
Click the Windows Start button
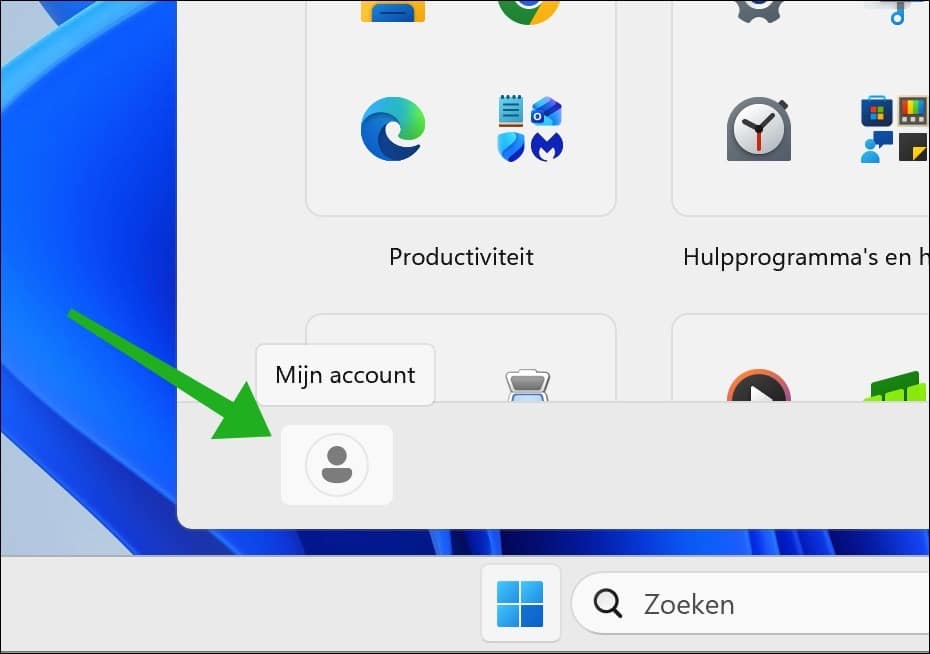[x=520, y=604]
